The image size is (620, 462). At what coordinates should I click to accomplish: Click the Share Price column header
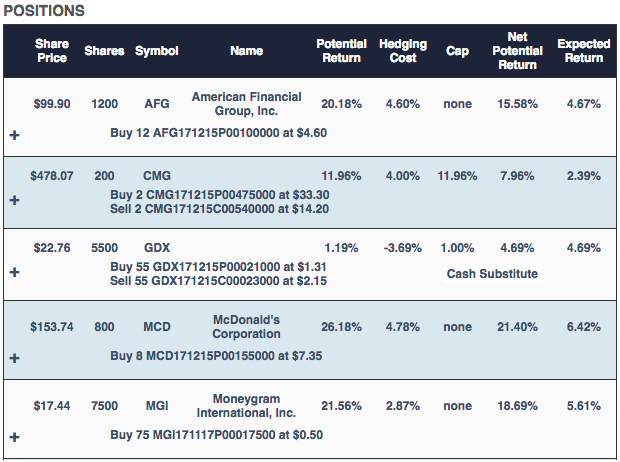tap(52, 51)
